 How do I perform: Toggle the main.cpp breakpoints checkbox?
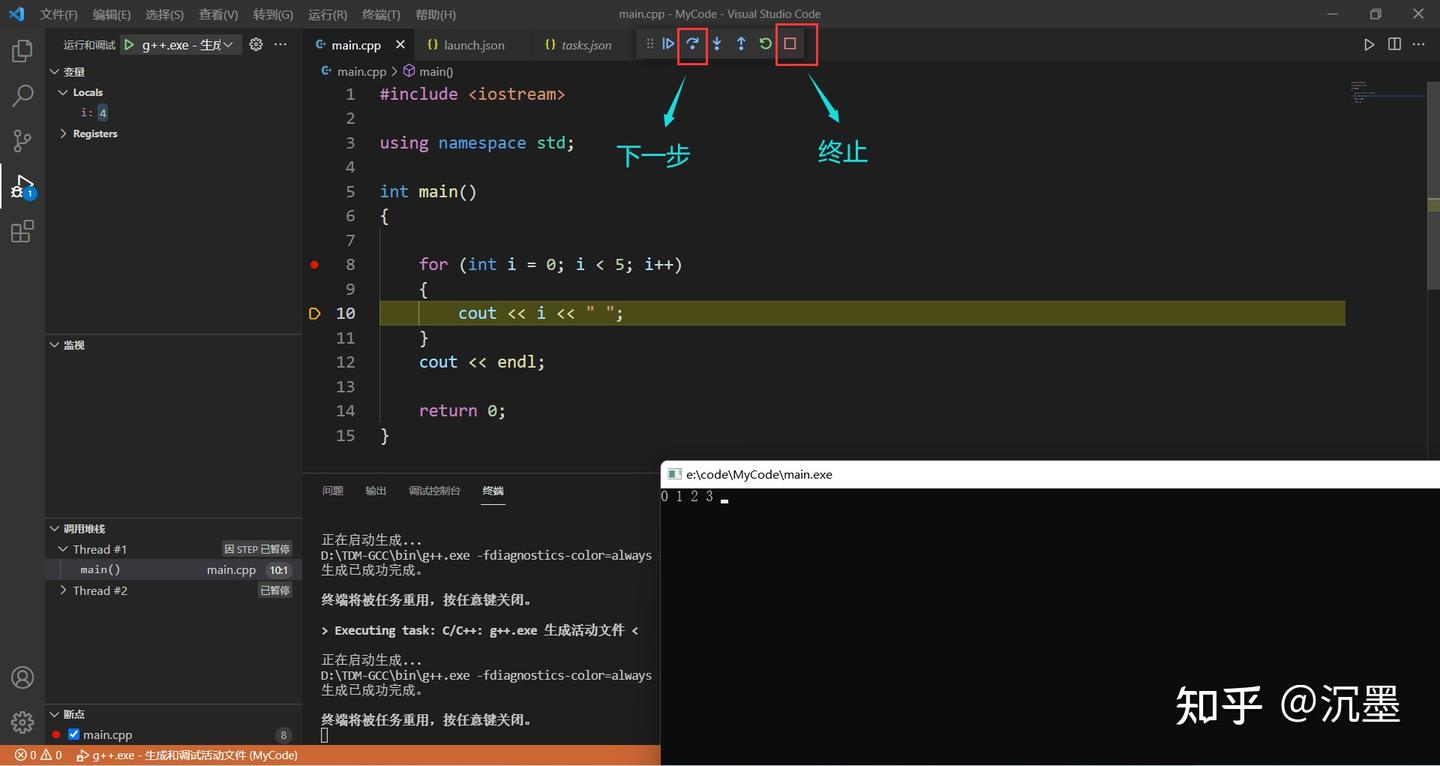click(73, 733)
